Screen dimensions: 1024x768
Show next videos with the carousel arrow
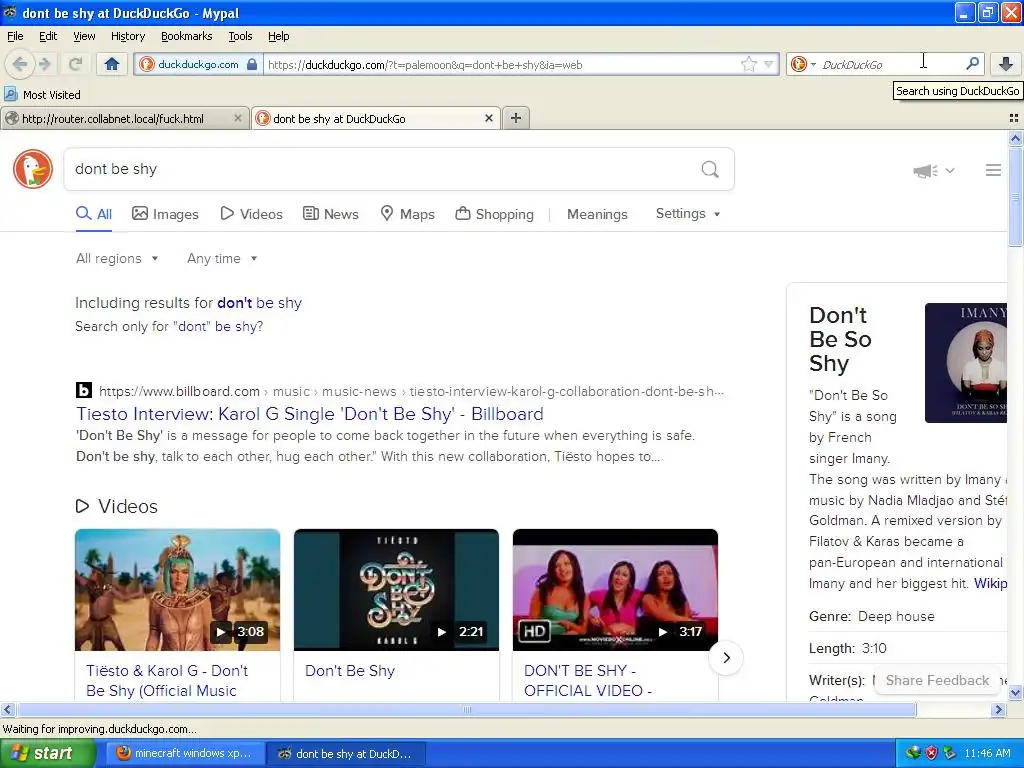(726, 658)
